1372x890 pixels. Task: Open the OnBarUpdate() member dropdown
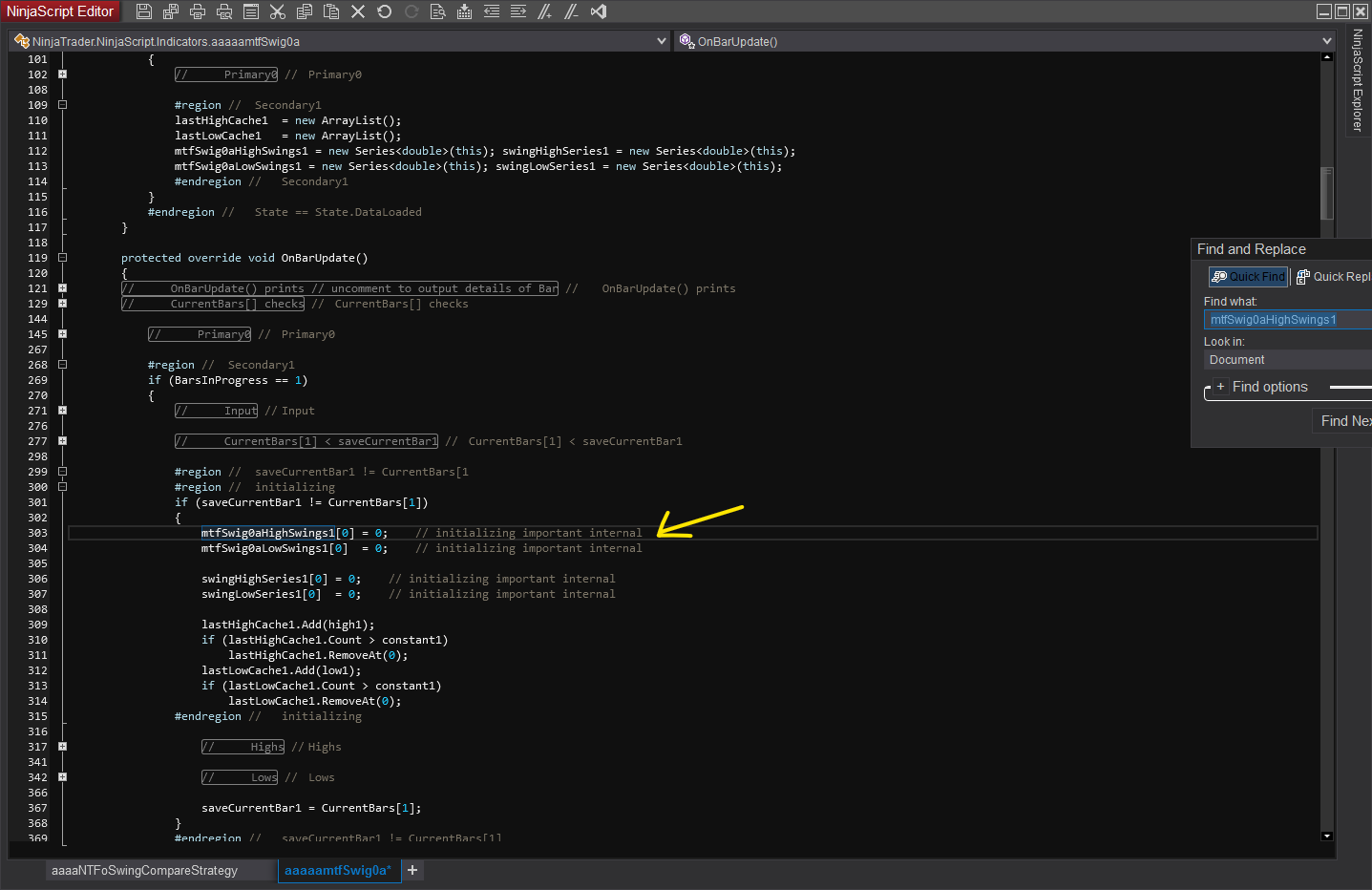click(x=1326, y=41)
